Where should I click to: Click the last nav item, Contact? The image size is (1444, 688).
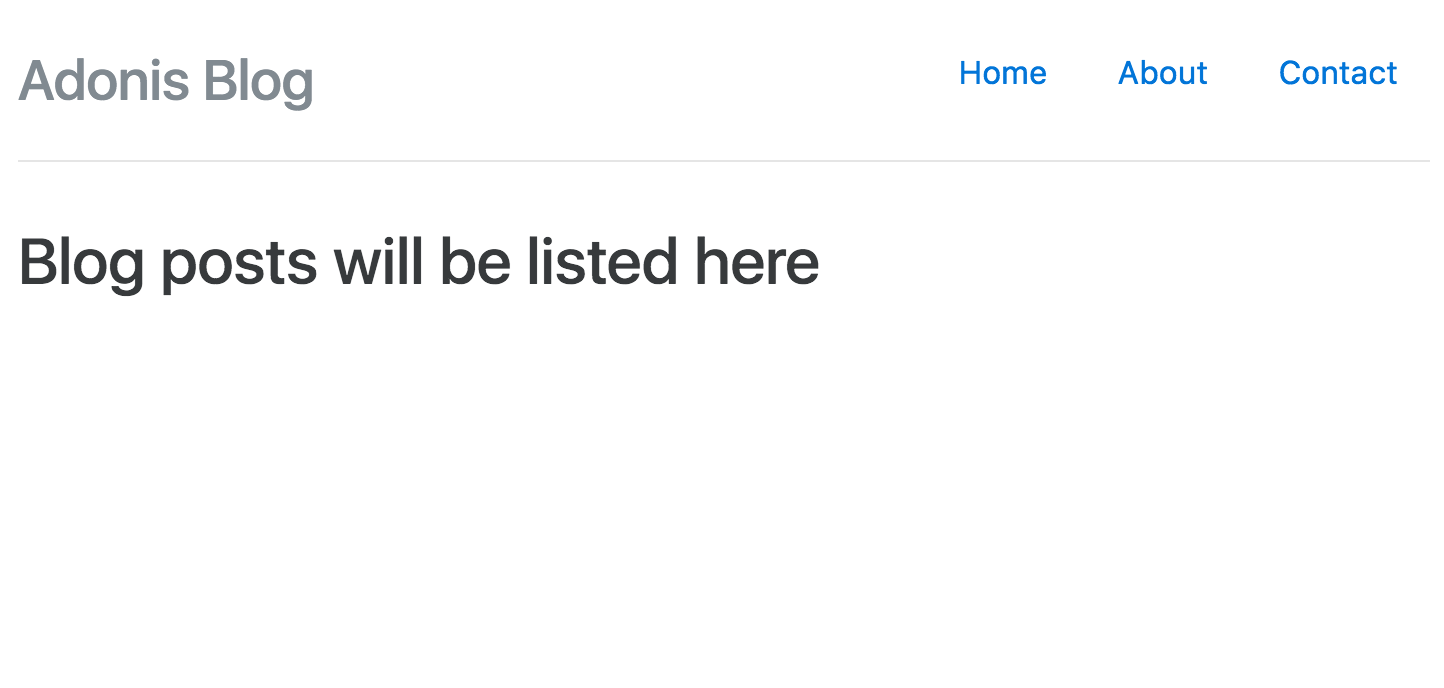[1337, 73]
